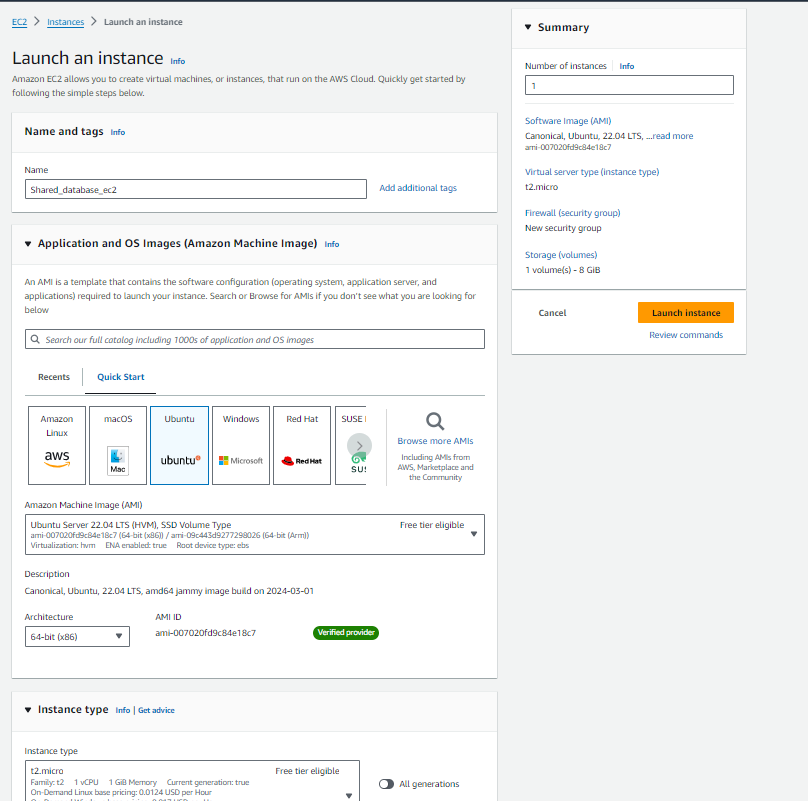Open Info next to Number of instances
This screenshot has width=808, height=801.
tap(627, 66)
